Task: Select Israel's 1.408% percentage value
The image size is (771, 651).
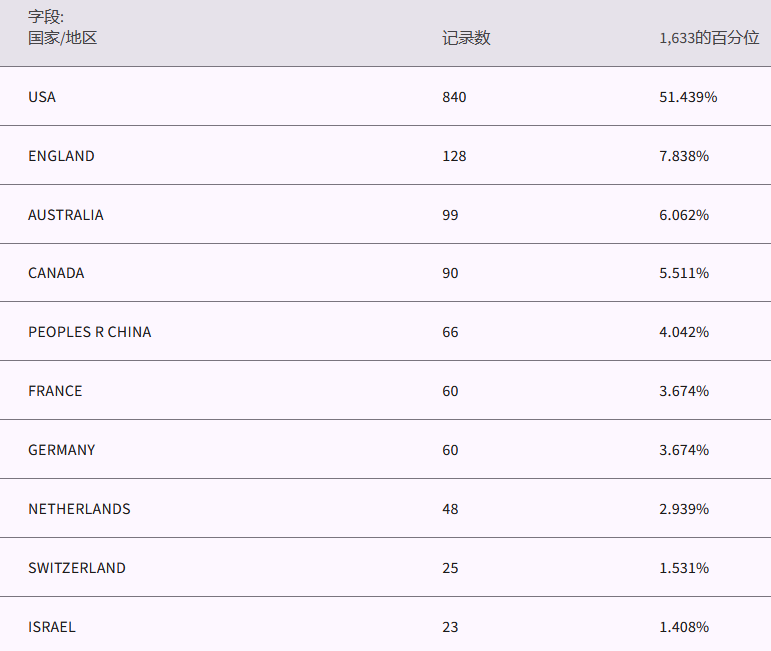Action: 684,627
